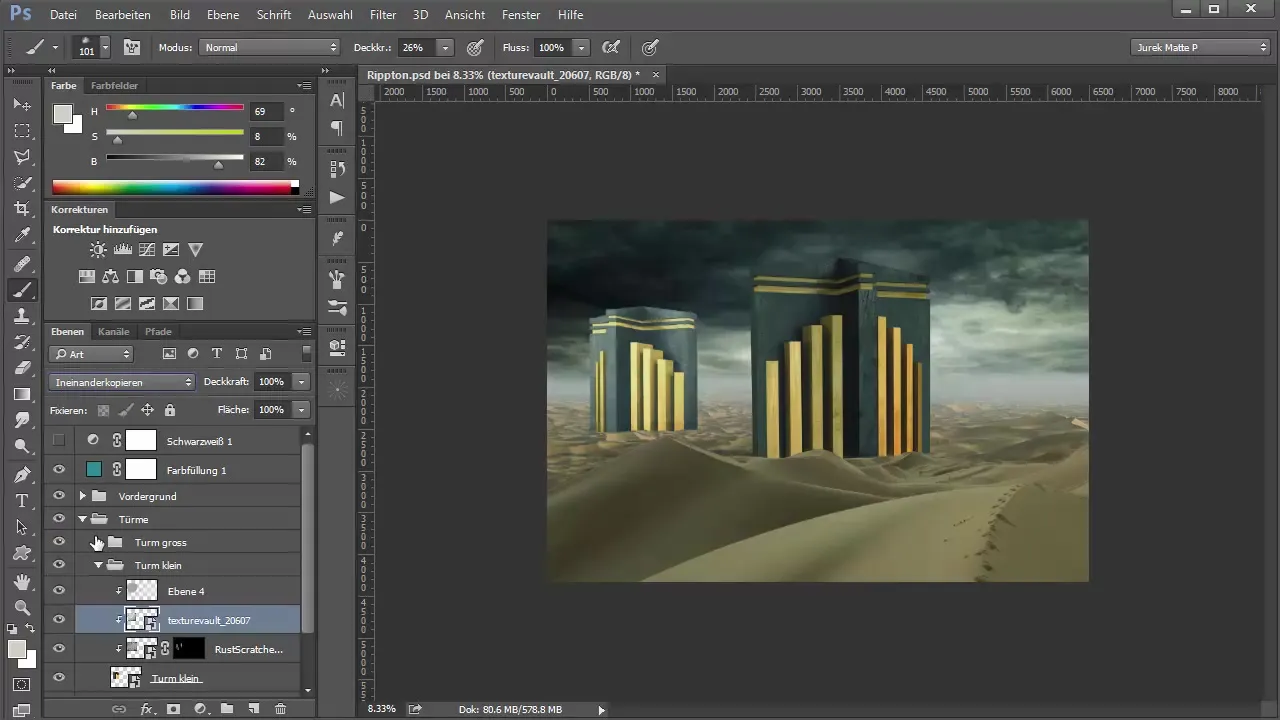
Task: Show the Schwarzweiß 1 layer
Action: coord(59,440)
